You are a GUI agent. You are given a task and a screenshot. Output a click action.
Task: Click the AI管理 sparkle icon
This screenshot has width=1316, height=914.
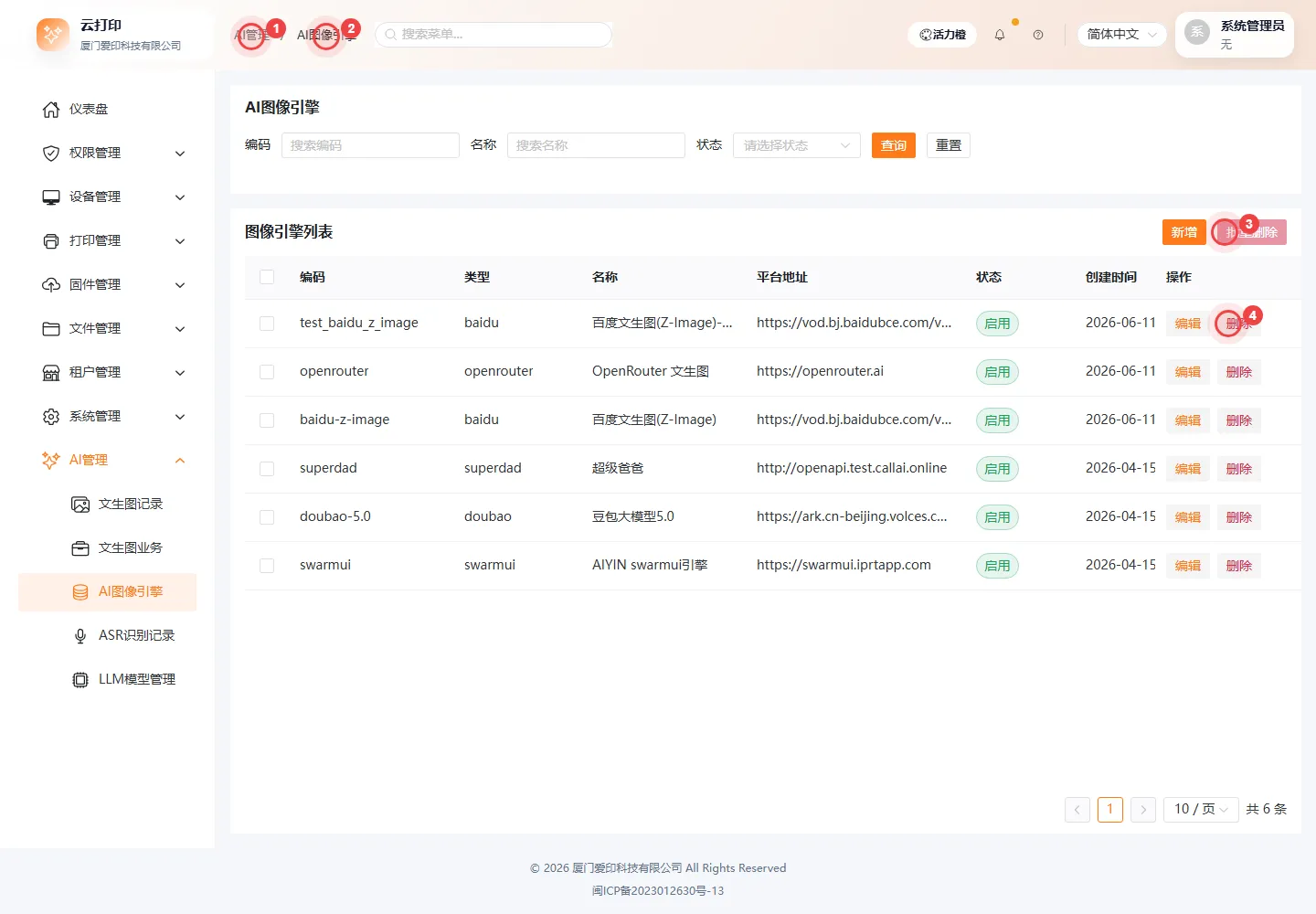(x=51, y=461)
